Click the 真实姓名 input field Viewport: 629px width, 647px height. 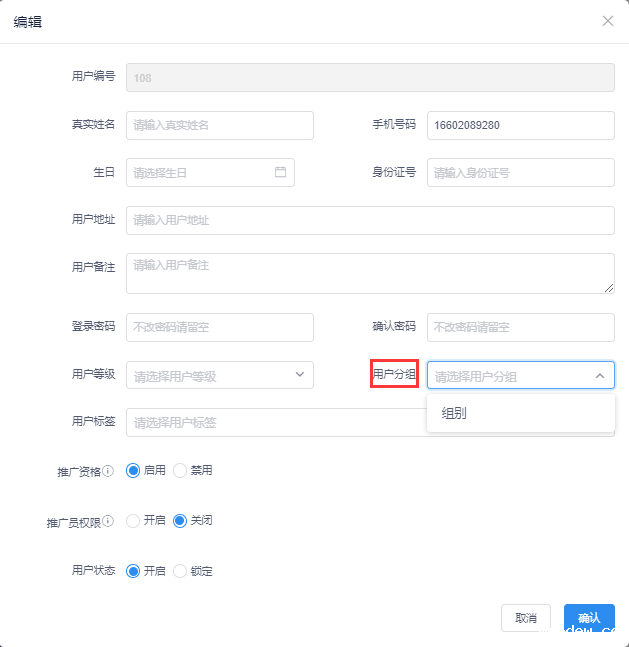(x=220, y=125)
